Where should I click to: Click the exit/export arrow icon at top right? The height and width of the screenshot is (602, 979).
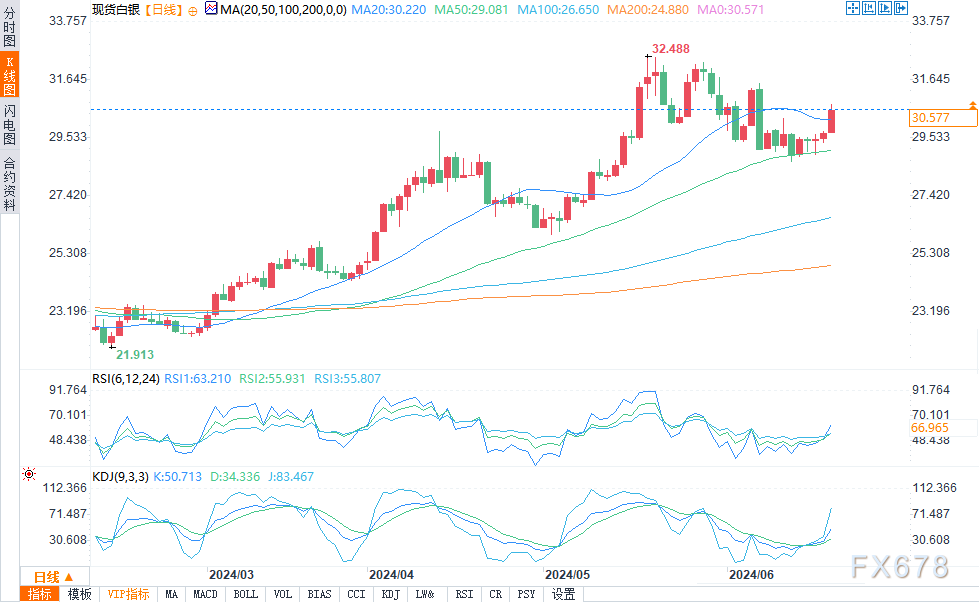point(901,8)
